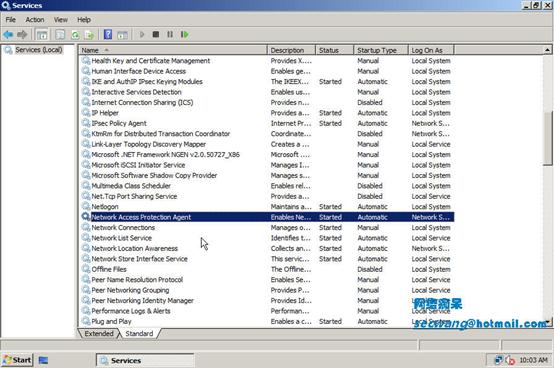Click the gear icon beside Netlogon

[x=86, y=206]
